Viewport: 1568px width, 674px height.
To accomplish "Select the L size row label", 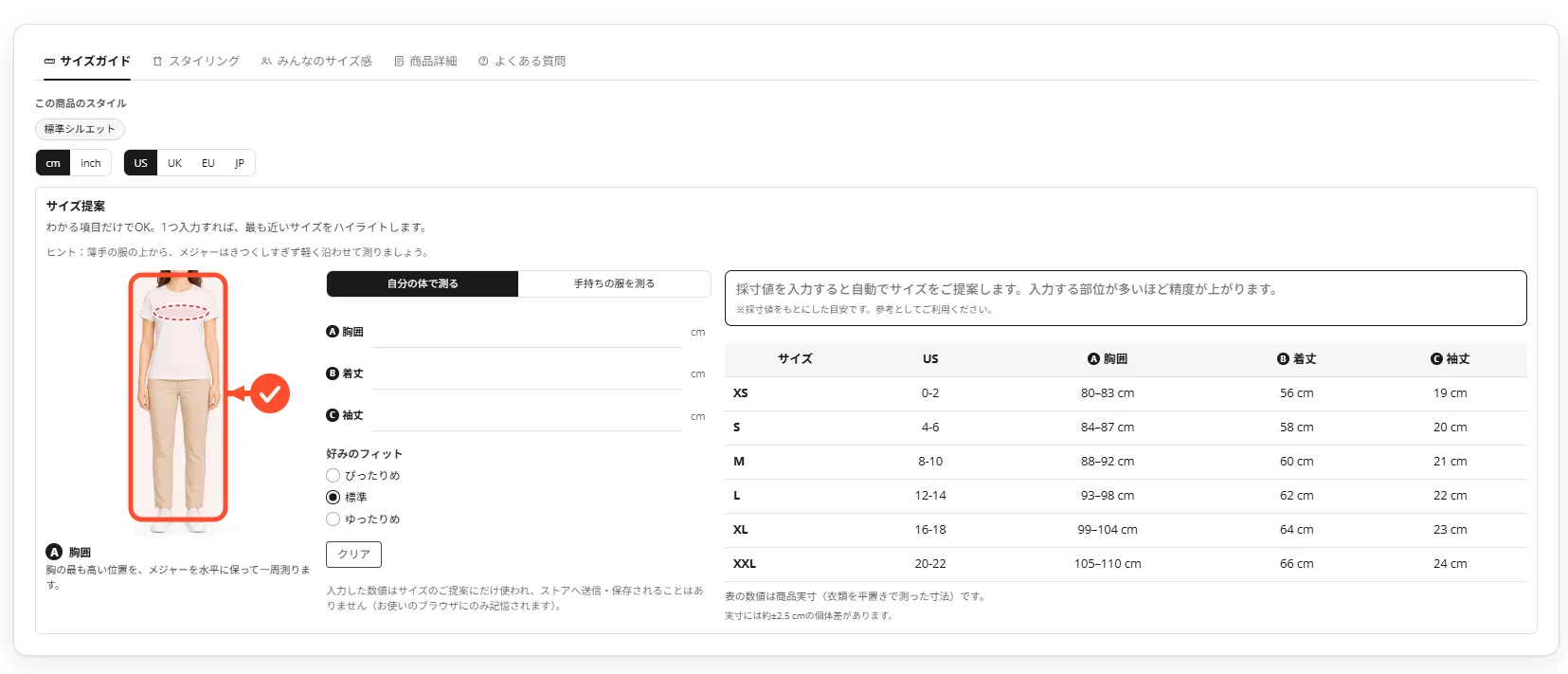I will coord(737,496).
